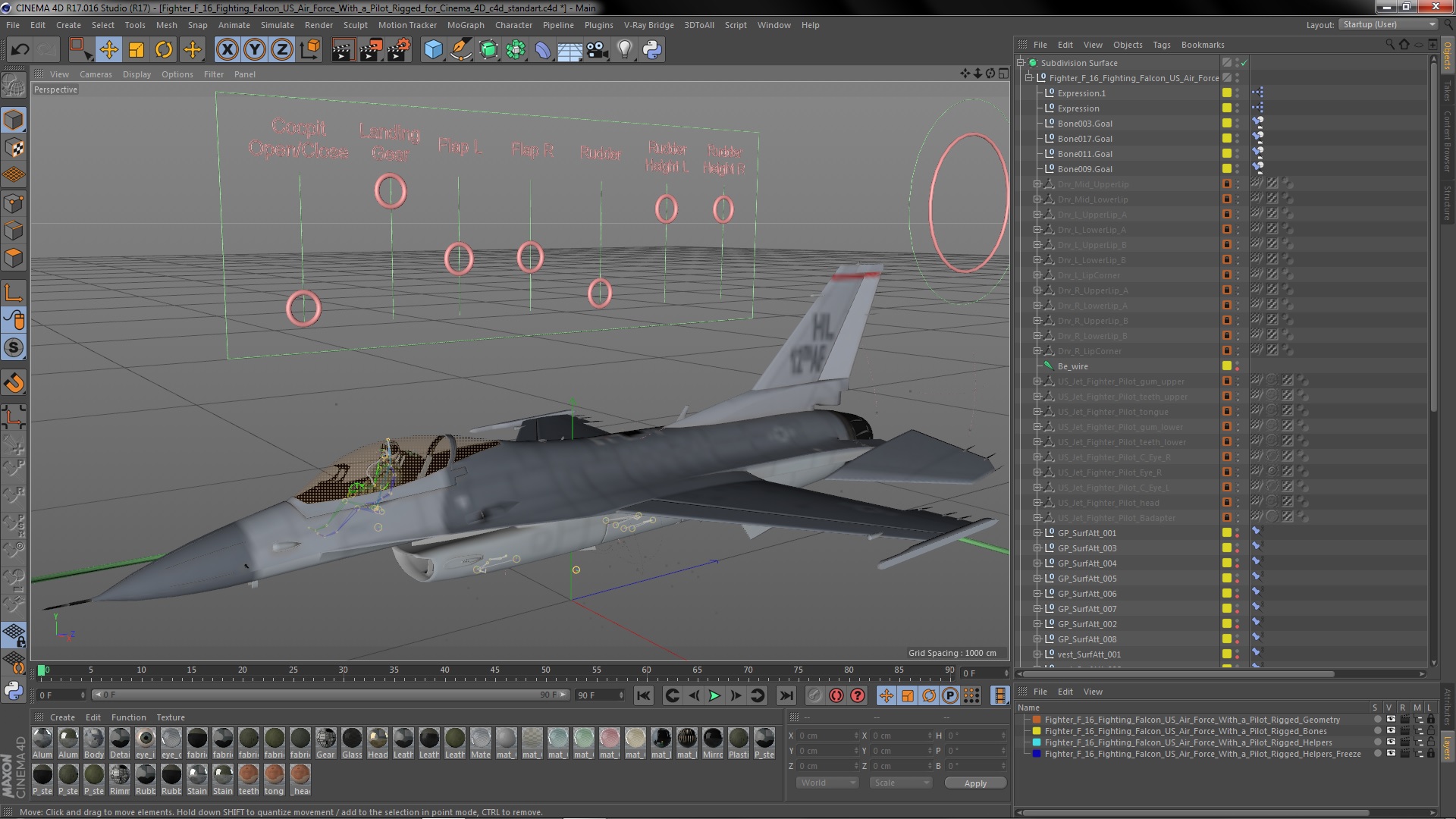This screenshot has height=819, width=1456.
Task: Click the green Subdivision Surface generator icon
Action: point(488,50)
